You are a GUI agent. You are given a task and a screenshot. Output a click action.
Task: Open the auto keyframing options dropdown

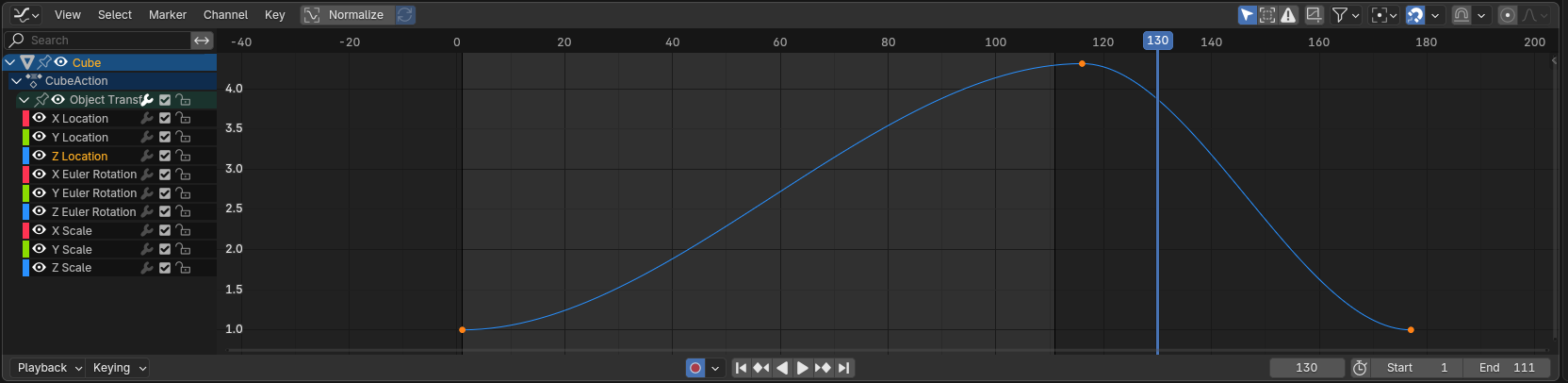[x=715, y=368]
